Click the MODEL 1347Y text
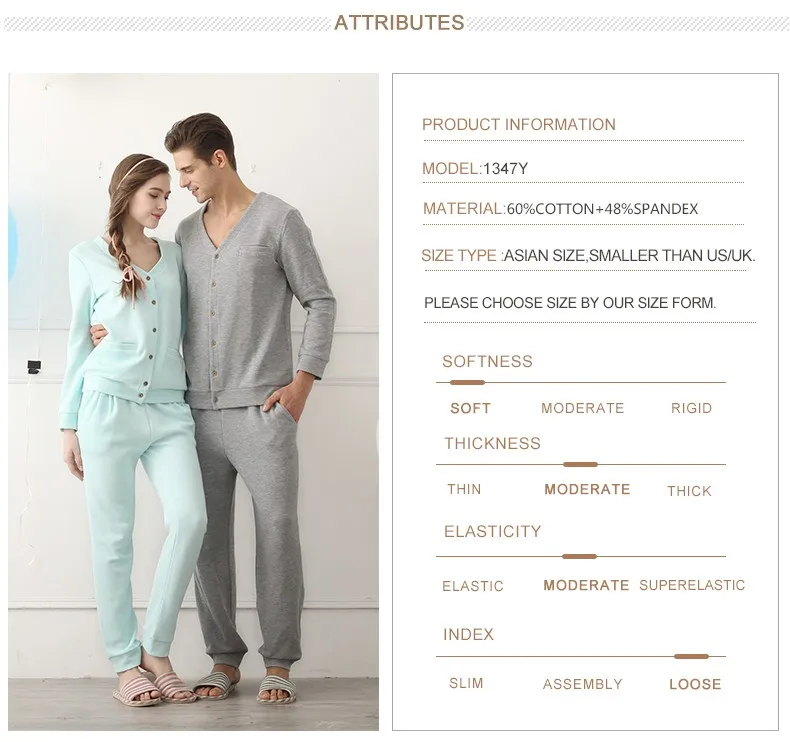 pyautogui.click(x=475, y=168)
